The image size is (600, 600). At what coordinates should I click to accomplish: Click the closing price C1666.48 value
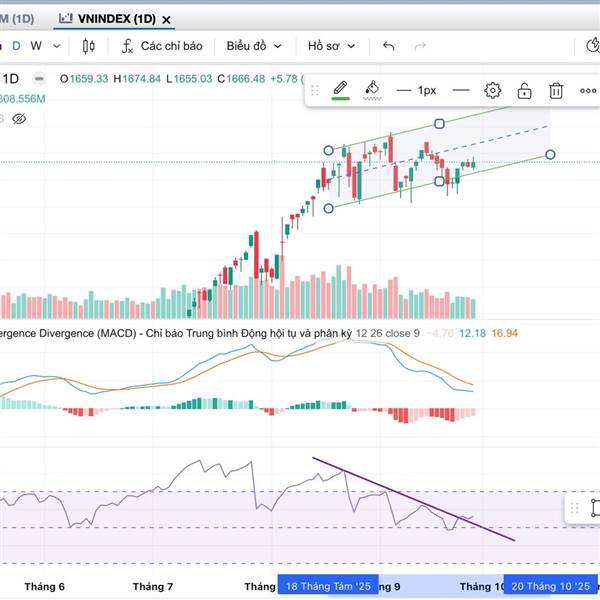click(241, 79)
